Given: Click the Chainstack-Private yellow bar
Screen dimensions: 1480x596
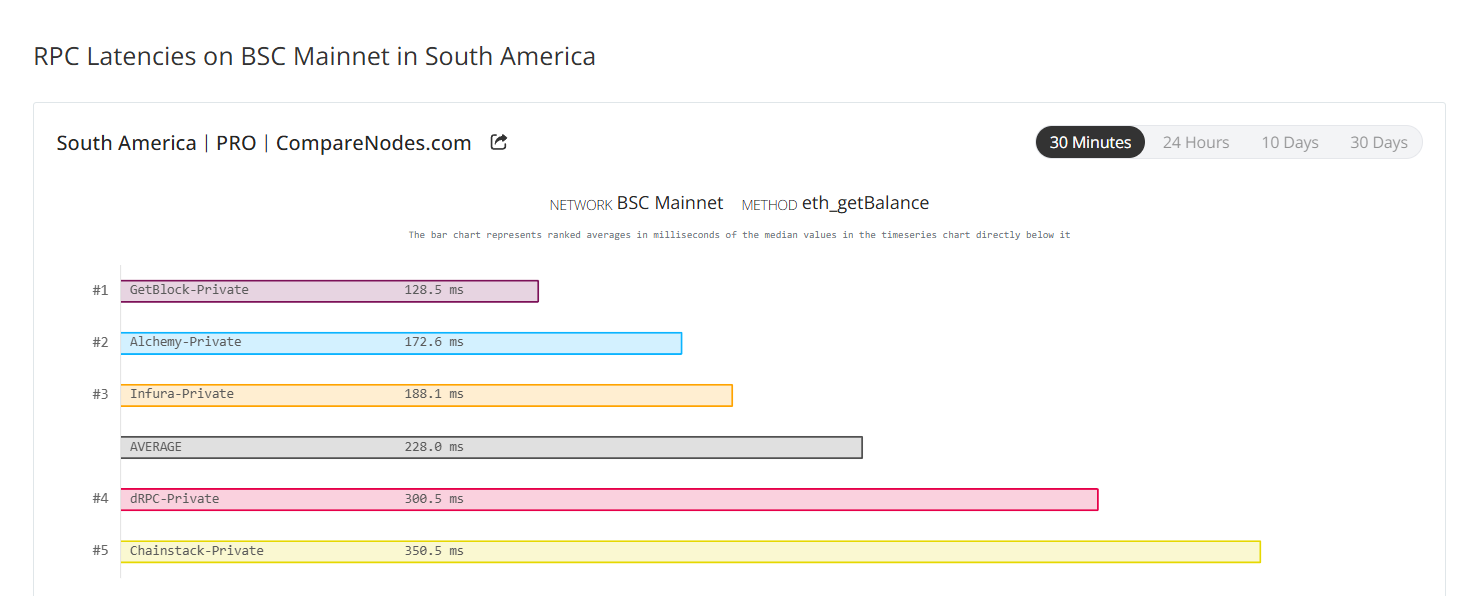Looking at the screenshot, I should pos(690,551).
